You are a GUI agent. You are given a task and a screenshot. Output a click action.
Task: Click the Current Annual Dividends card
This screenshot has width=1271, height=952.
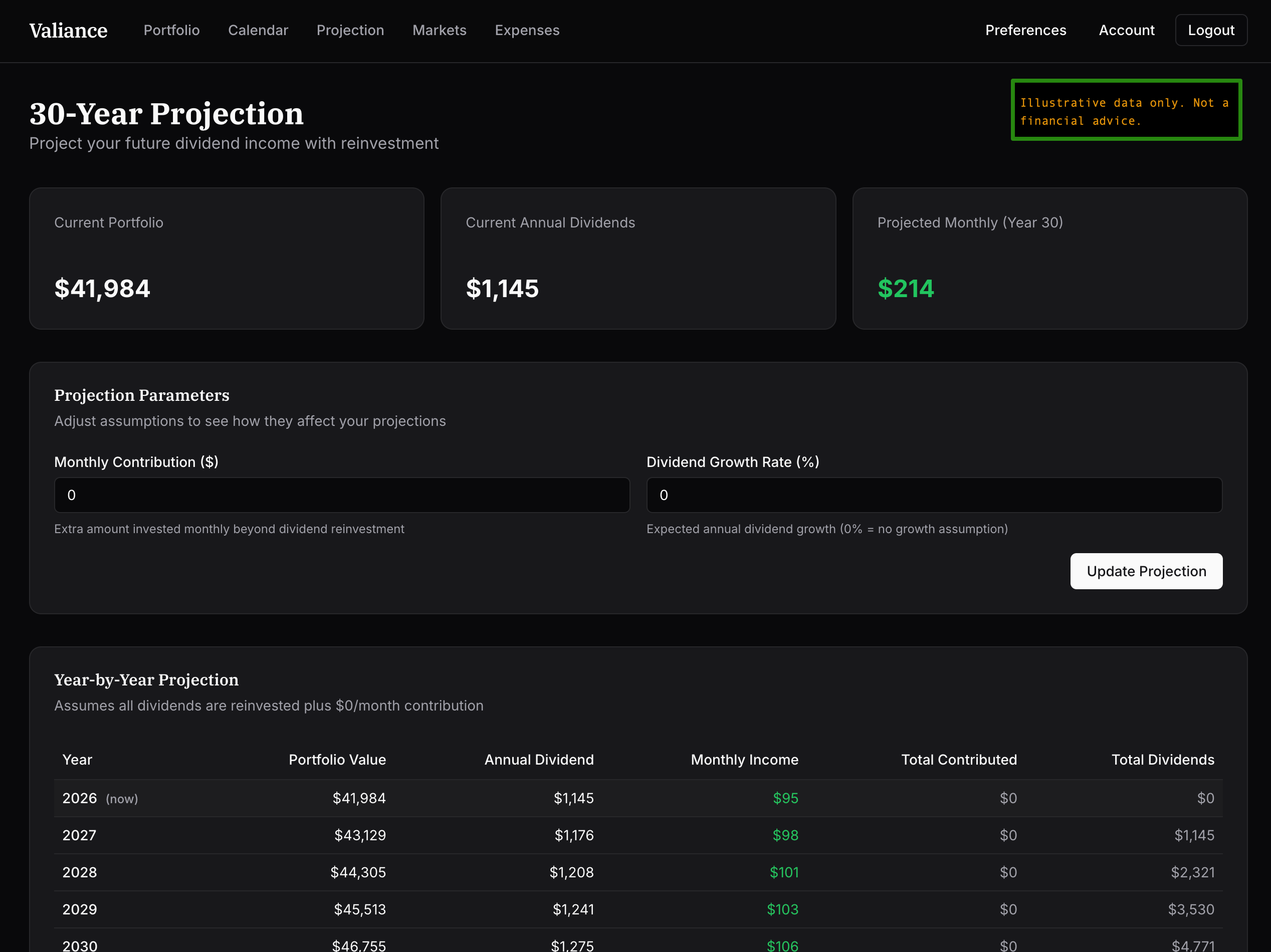(638, 259)
